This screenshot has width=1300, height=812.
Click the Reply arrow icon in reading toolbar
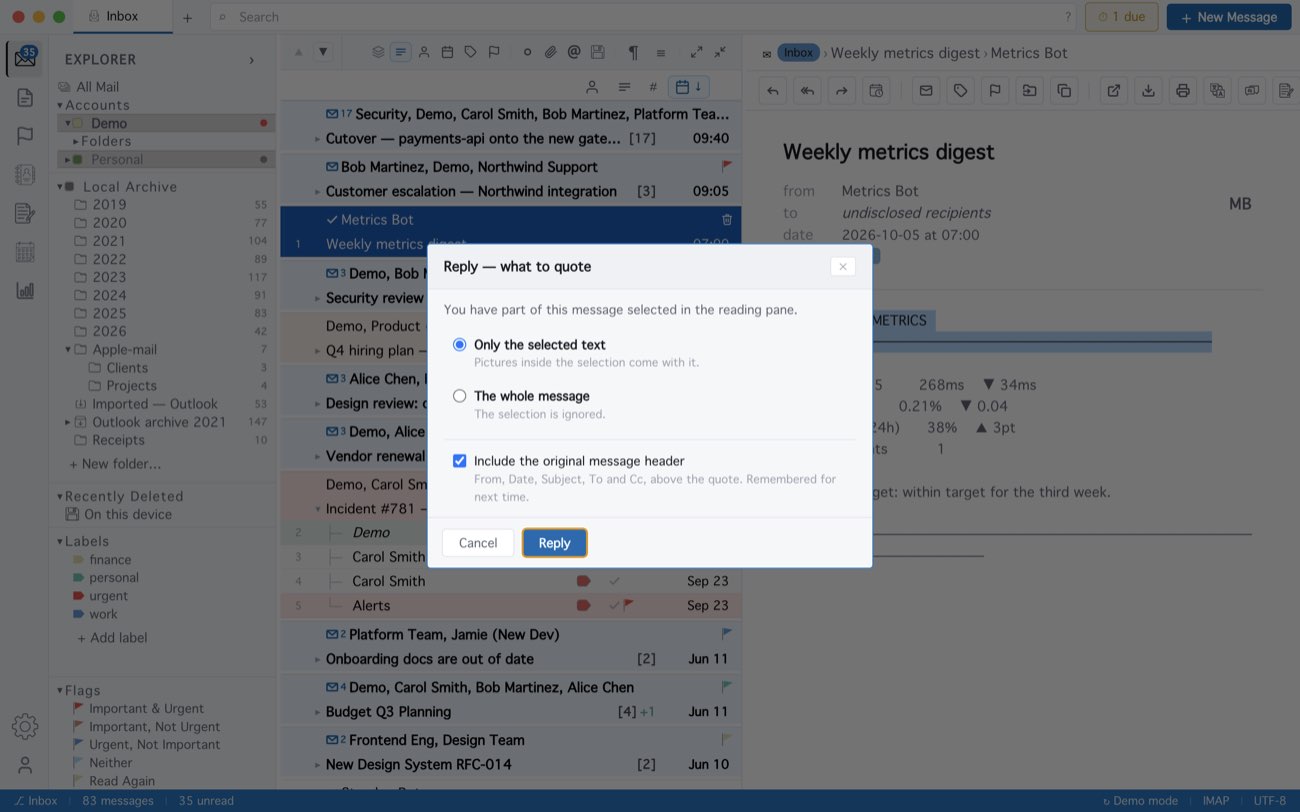click(773, 91)
